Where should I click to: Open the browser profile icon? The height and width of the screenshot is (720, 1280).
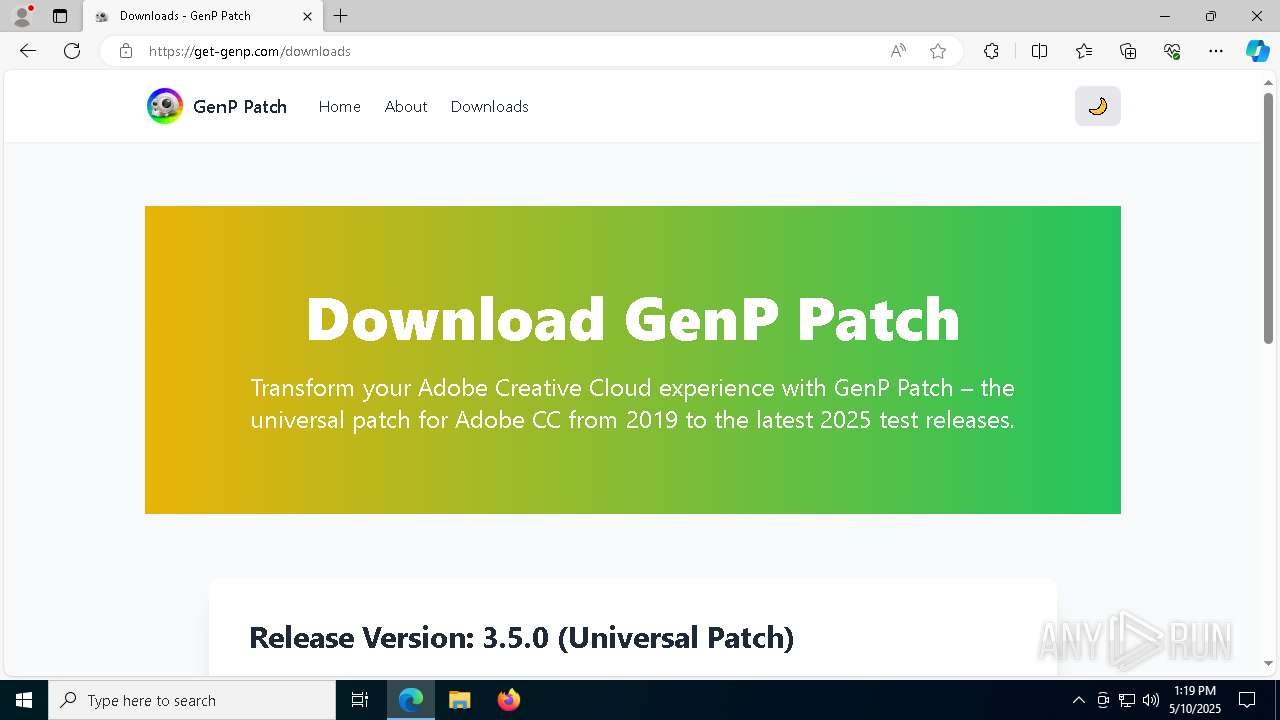tap(22, 16)
